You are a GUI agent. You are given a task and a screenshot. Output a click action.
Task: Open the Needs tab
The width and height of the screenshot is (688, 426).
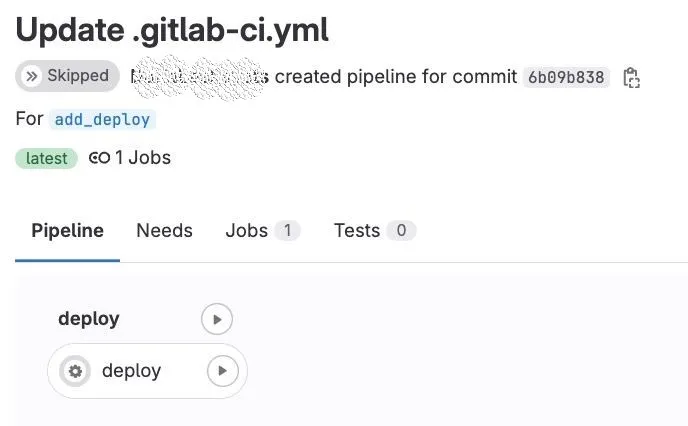coord(164,231)
